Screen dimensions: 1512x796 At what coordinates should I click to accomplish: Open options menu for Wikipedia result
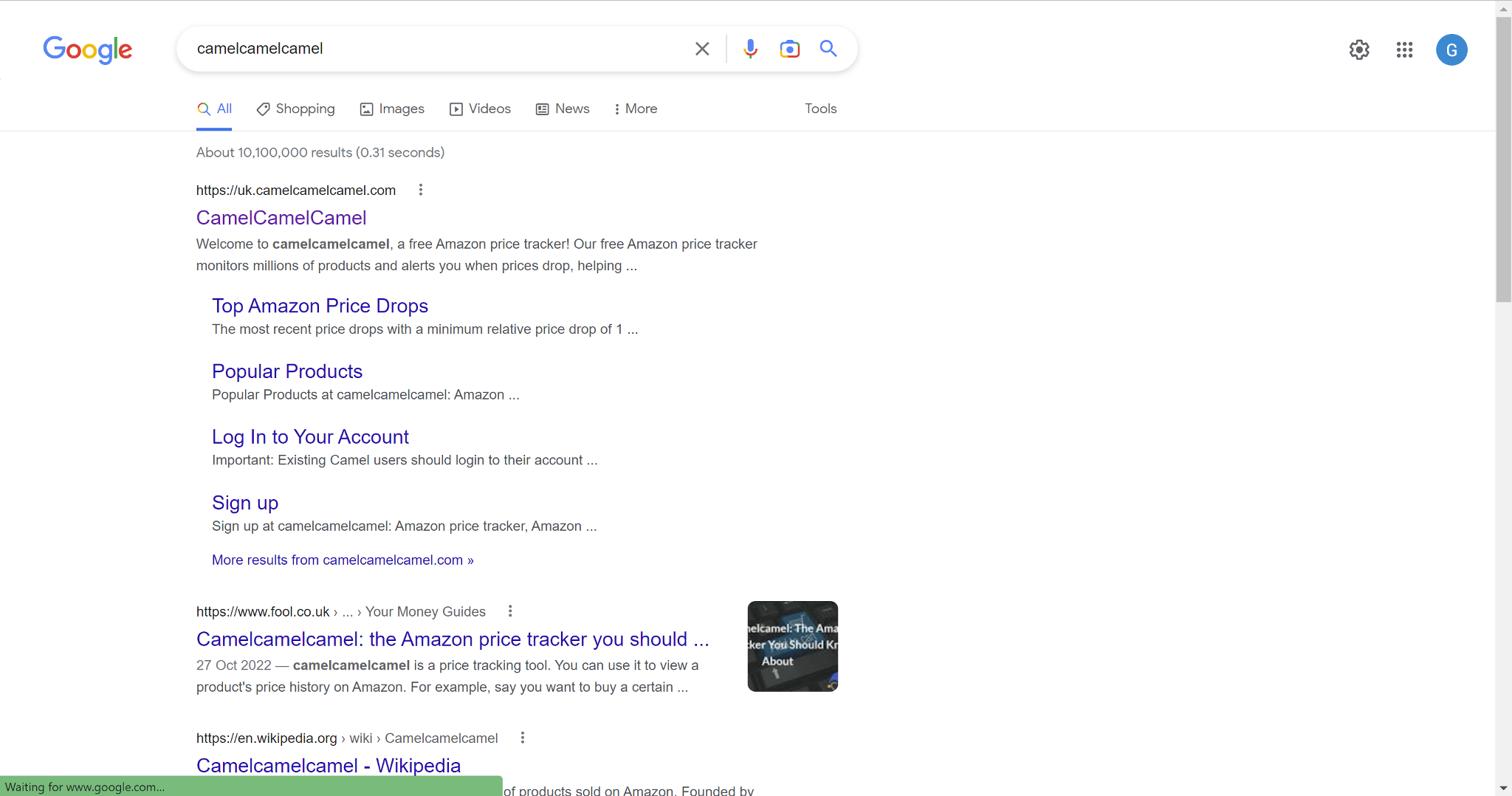(x=523, y=738)
